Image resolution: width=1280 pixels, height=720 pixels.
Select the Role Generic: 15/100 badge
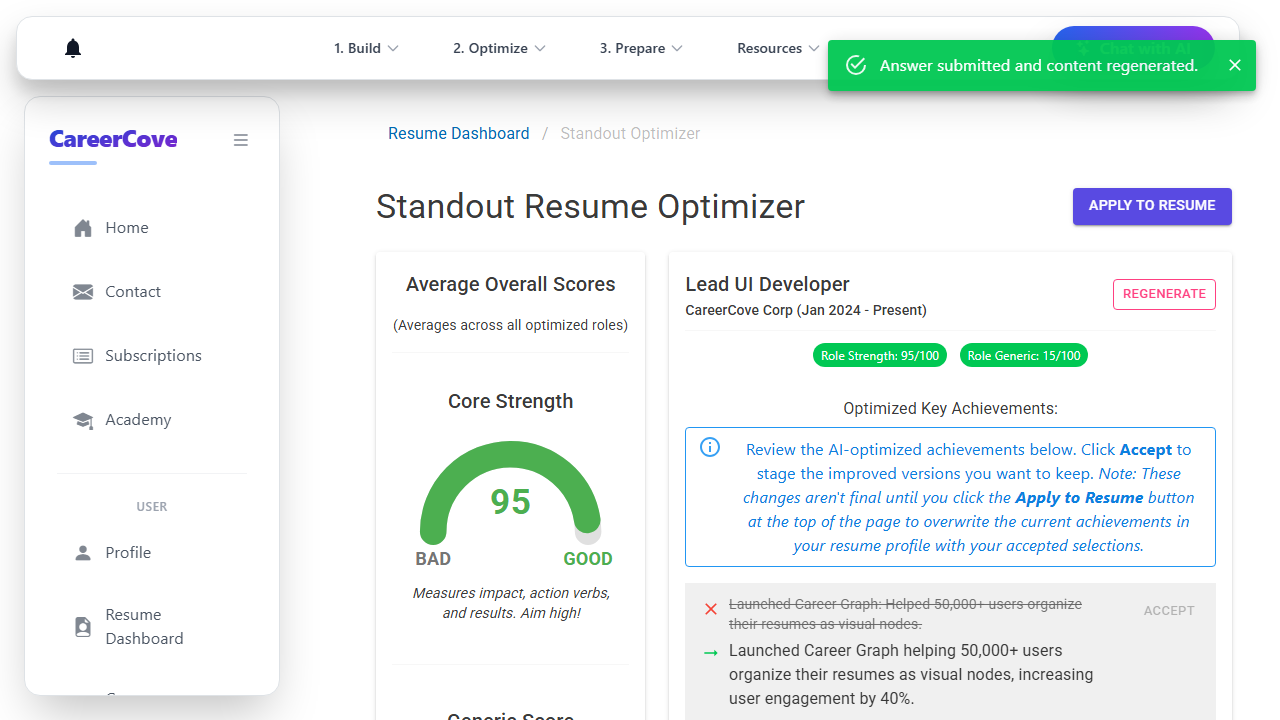pyautogui.click(x=1024, y=355)
